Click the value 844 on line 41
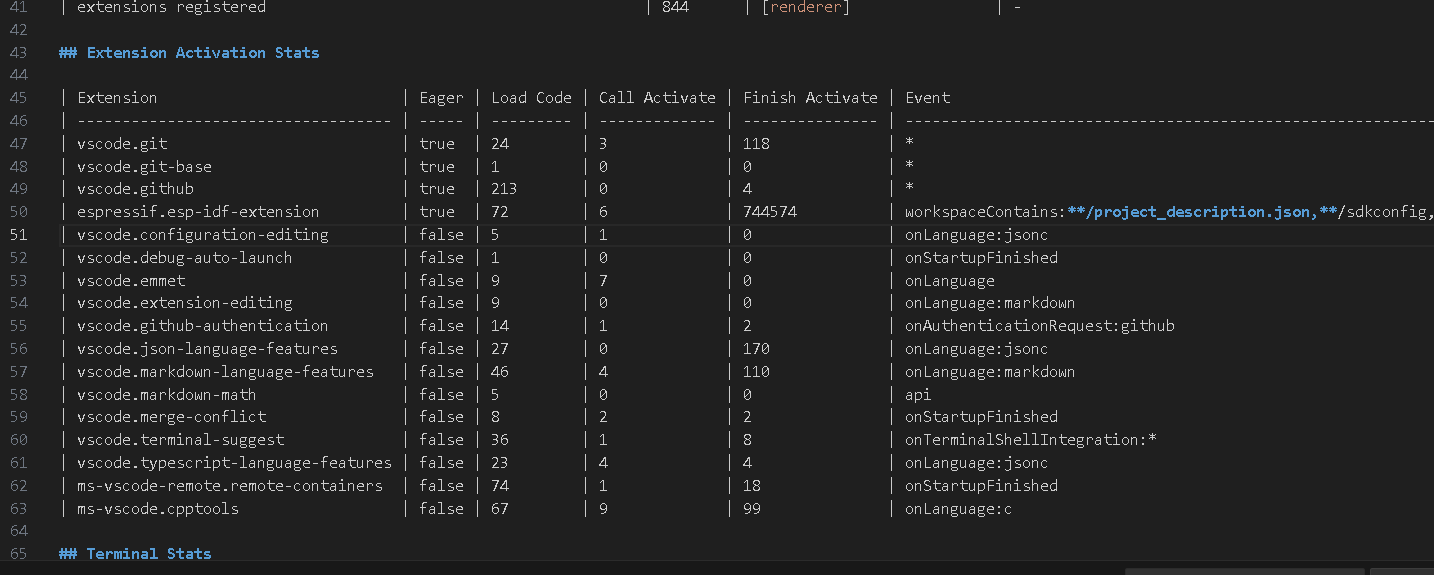 (x=675, y=7)
